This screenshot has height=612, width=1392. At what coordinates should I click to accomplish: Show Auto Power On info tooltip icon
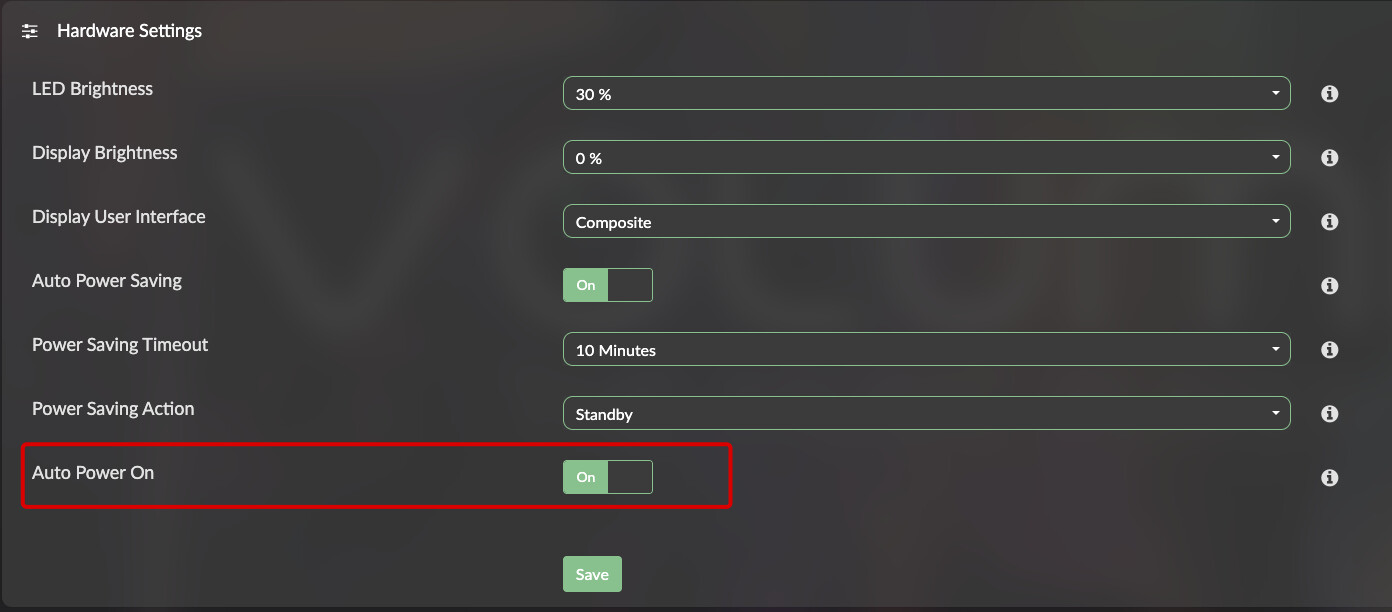point(1329,478)
